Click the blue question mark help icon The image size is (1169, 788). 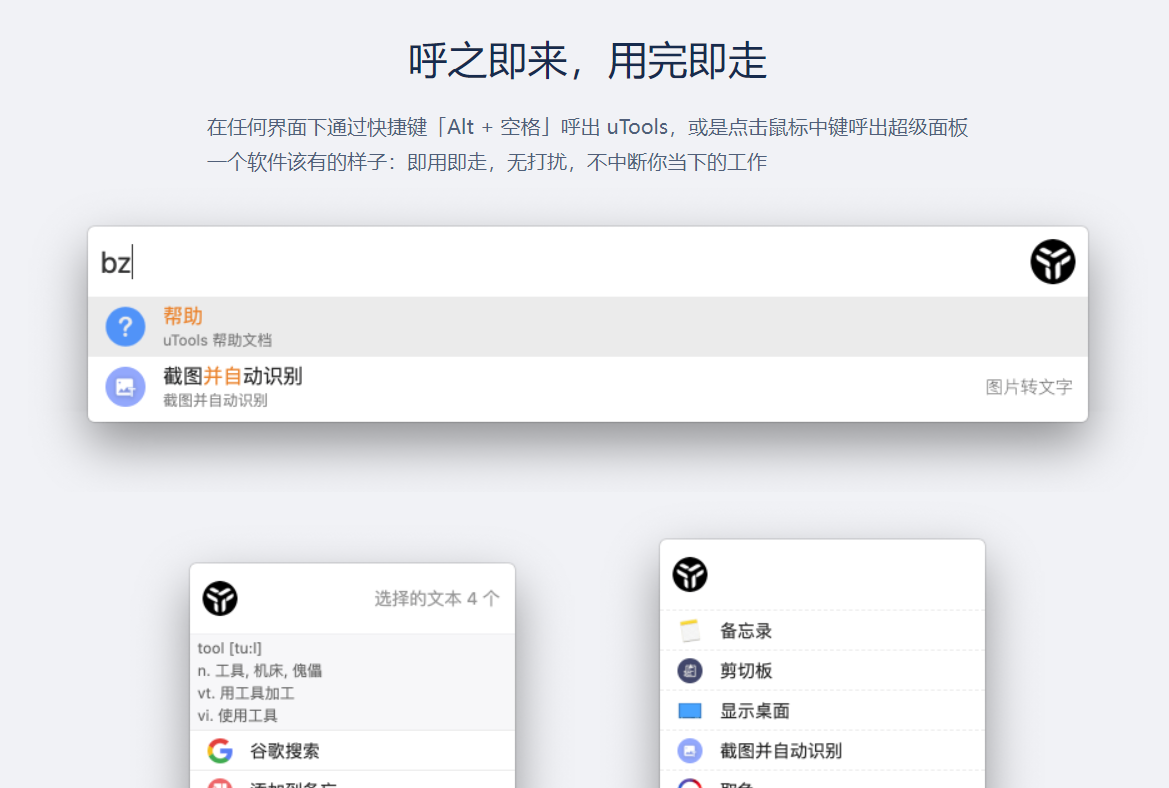pos(125,327)
